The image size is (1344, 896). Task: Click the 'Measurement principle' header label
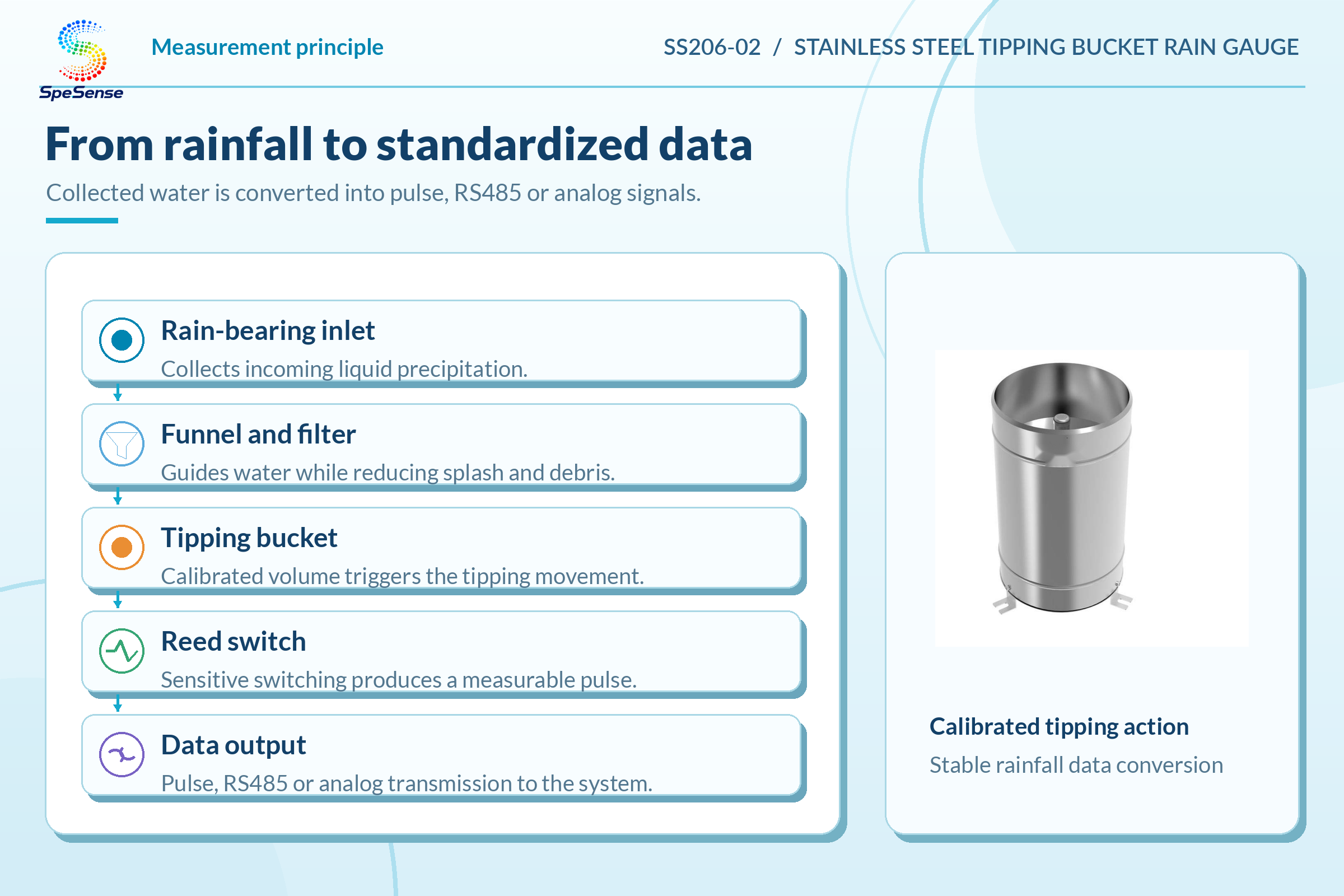click(x=268, y=47)
